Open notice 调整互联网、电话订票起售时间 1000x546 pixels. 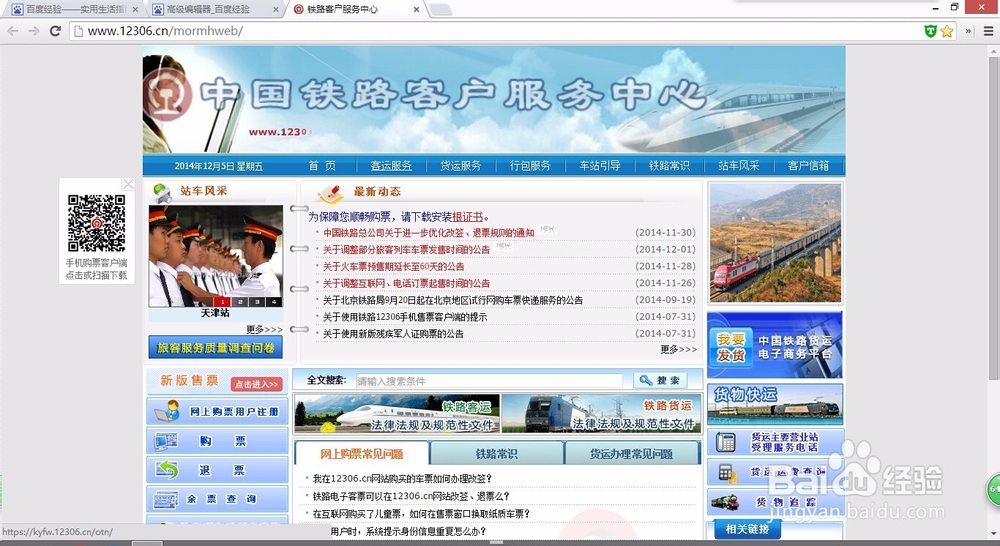pos(406,283)
